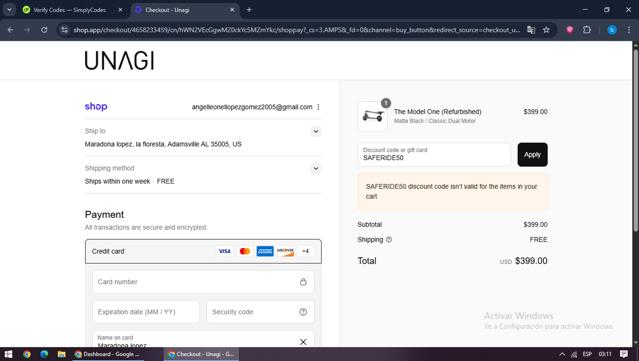Show hidden system tray icons
The image size is (639, 361).
[562, 354]
